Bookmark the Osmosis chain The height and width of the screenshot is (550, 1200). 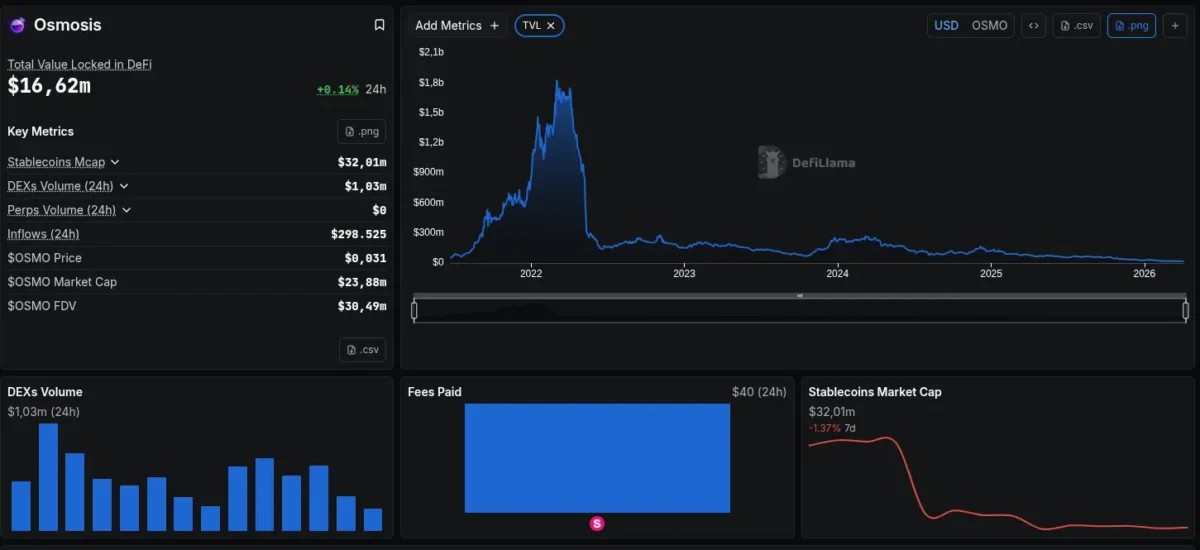coord(379,25)
